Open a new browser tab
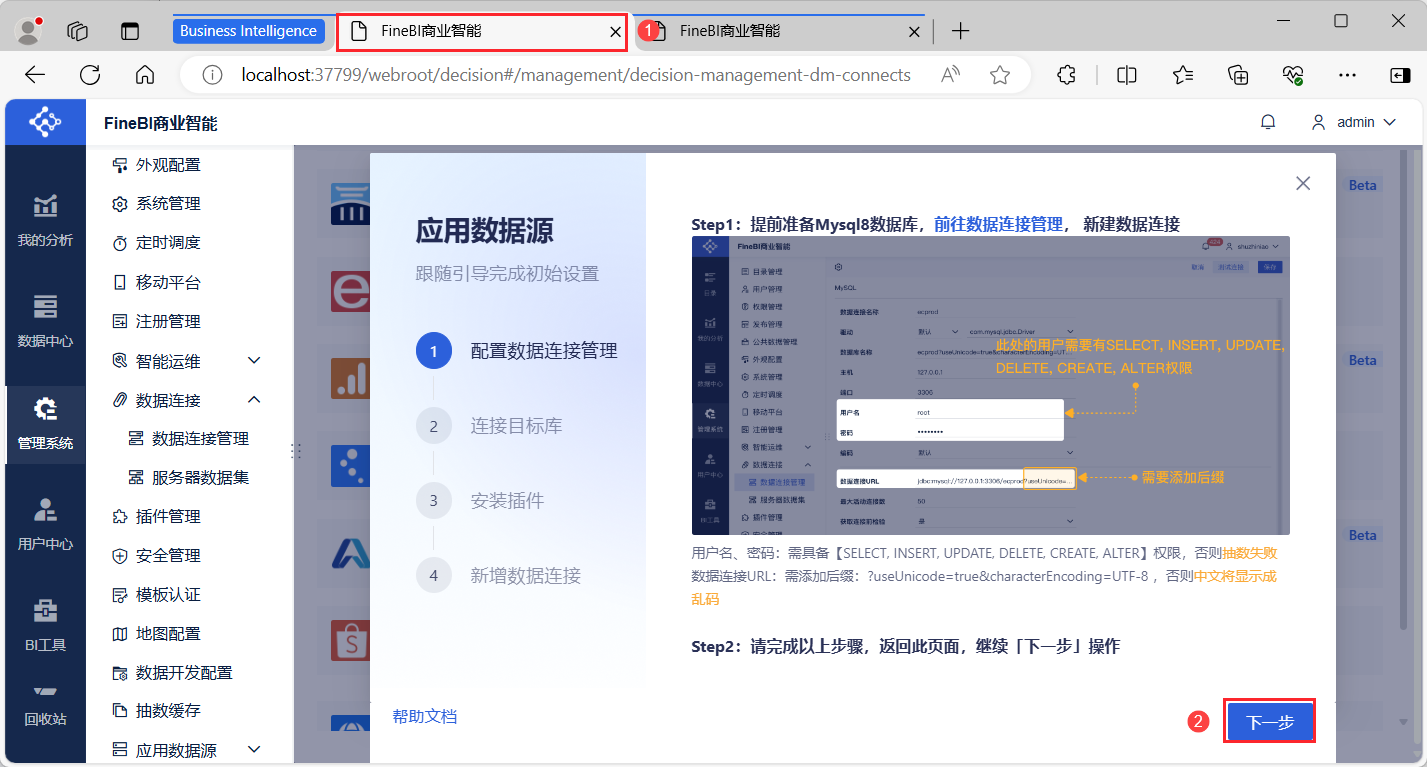Screen dimensions: 1427x767 click(960, 31)
